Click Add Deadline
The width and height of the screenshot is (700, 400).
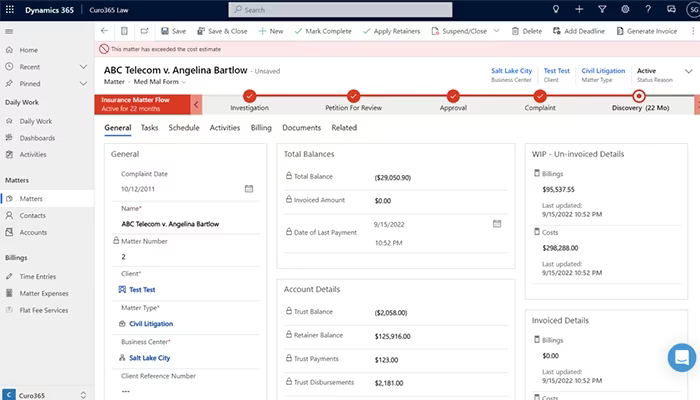579,31
